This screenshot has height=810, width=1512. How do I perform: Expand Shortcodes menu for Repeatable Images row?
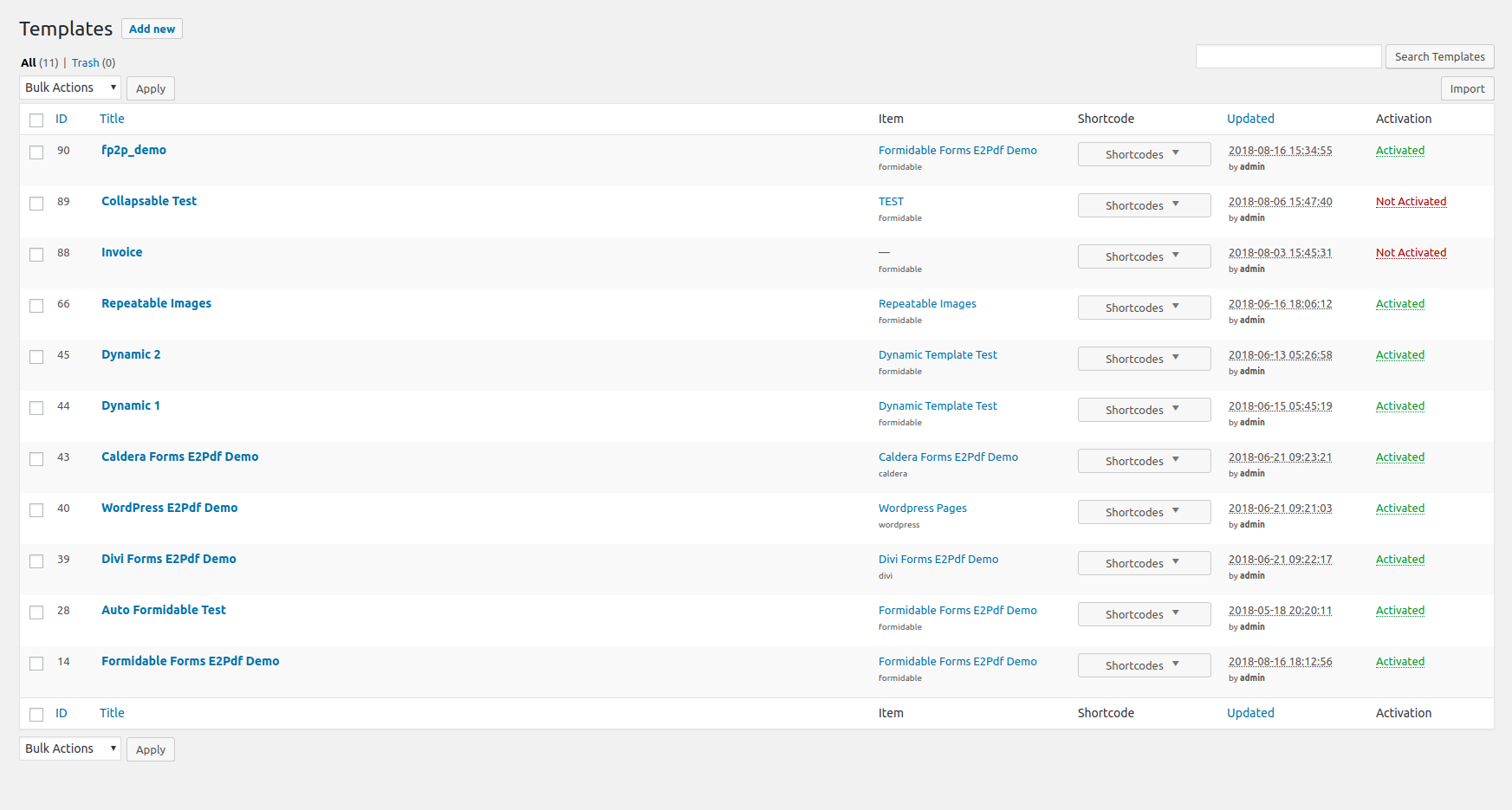pos(1144,308)
